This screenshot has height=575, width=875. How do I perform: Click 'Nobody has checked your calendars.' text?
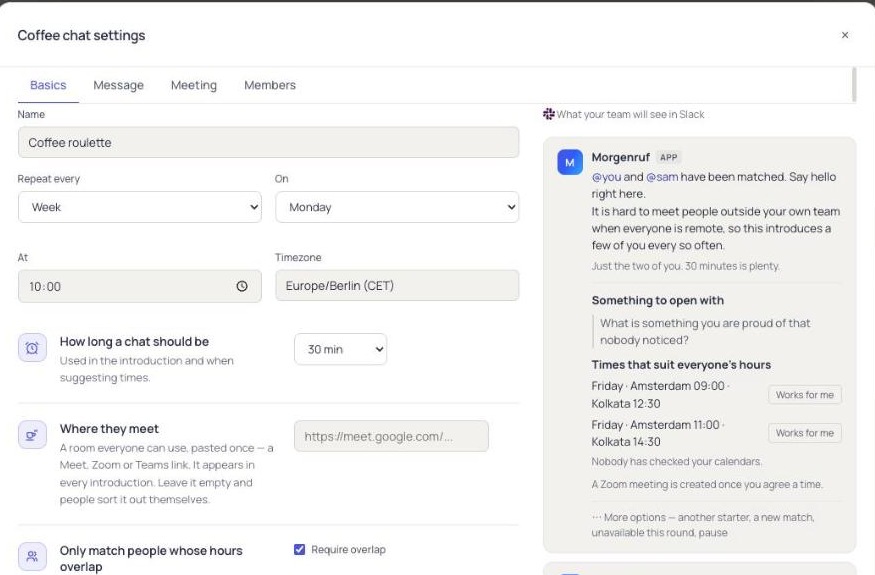[676, 462]
